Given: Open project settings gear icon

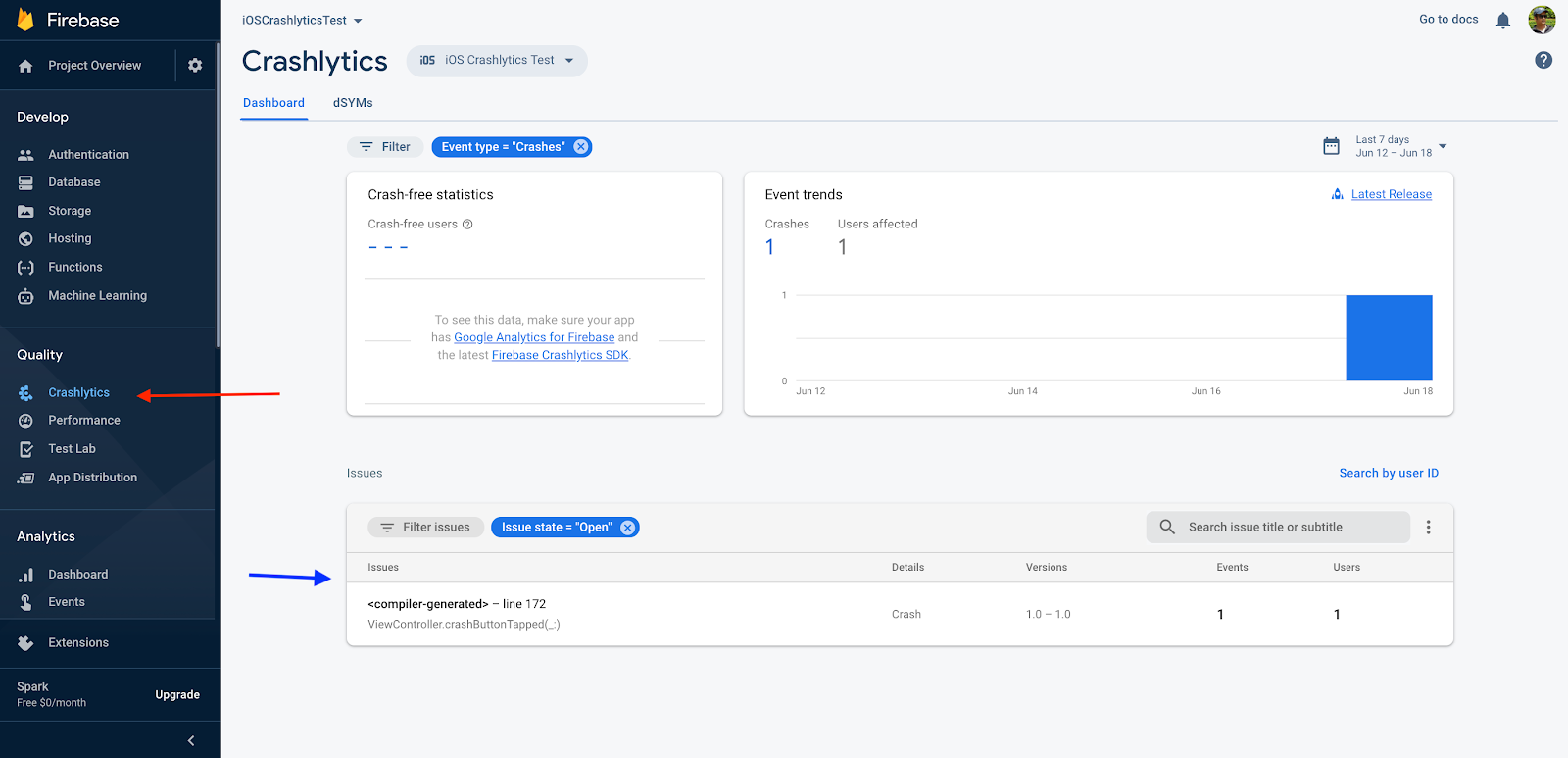Looking at the screenshot, I should coord(195,65).
